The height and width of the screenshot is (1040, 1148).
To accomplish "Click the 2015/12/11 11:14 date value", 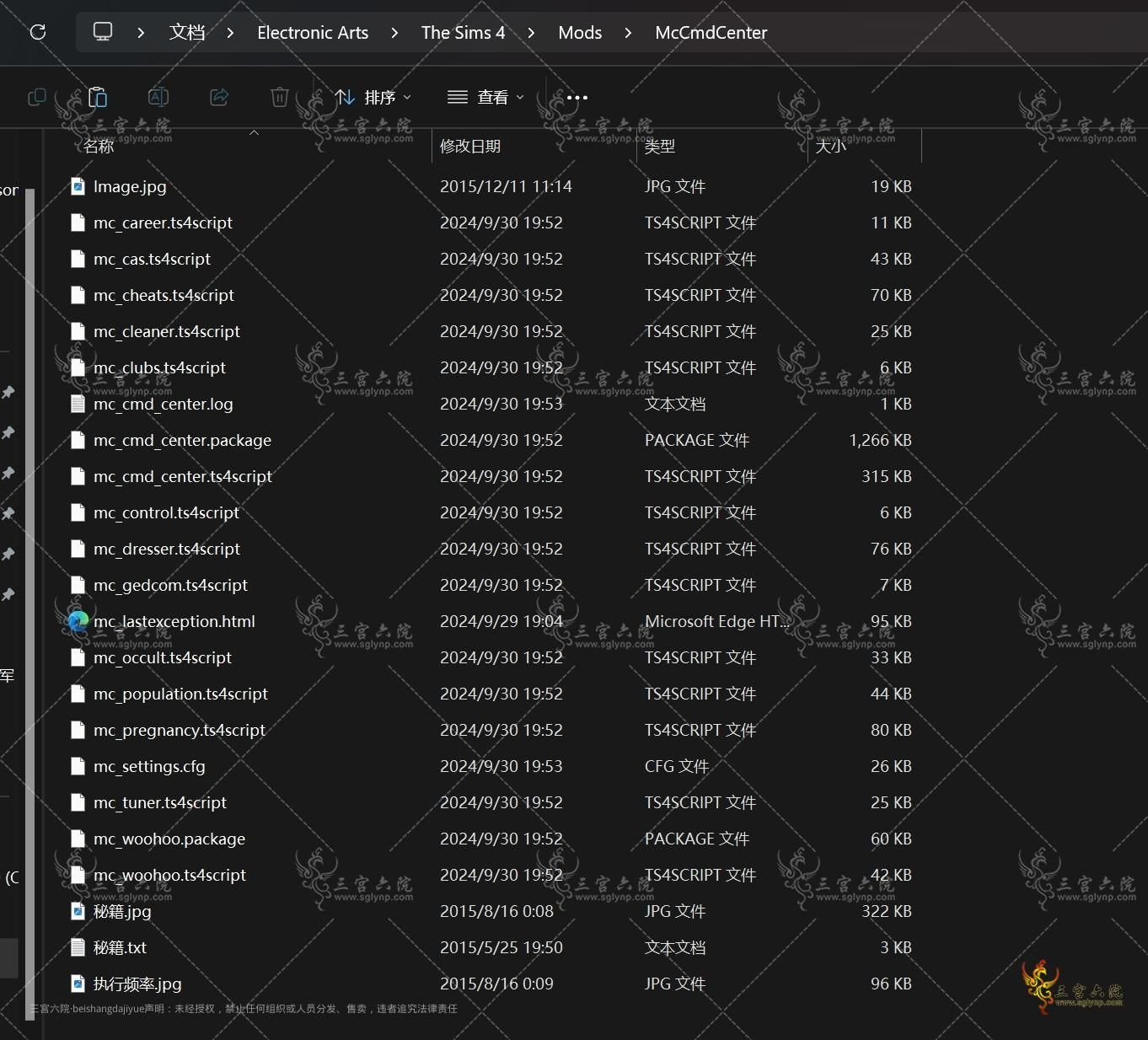I will pos(506,186).
